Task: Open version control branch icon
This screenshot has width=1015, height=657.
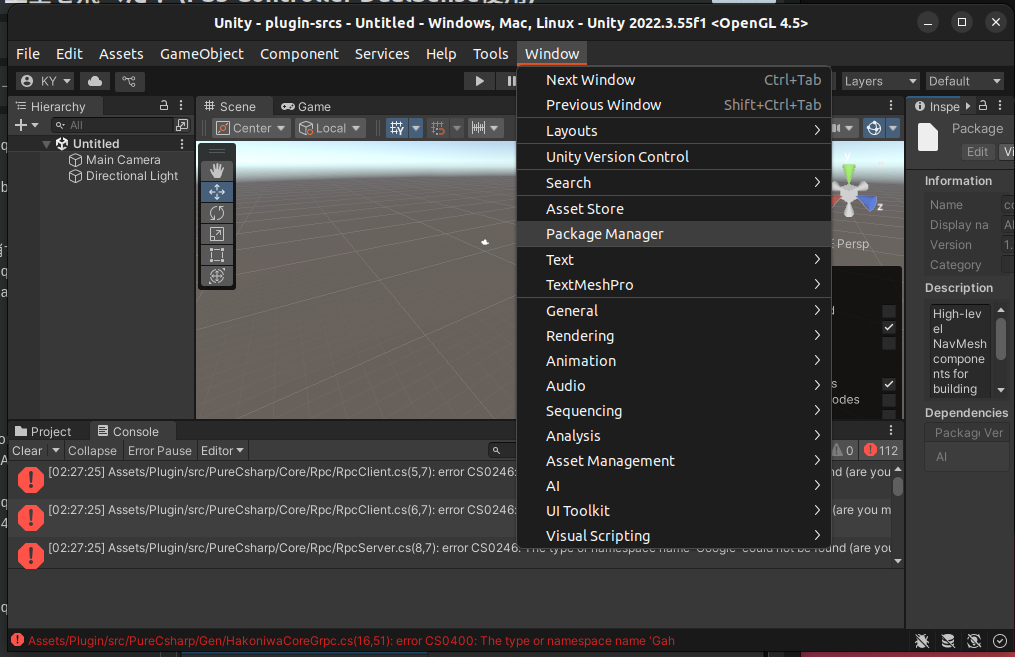Action: click(x=129, y=81)
